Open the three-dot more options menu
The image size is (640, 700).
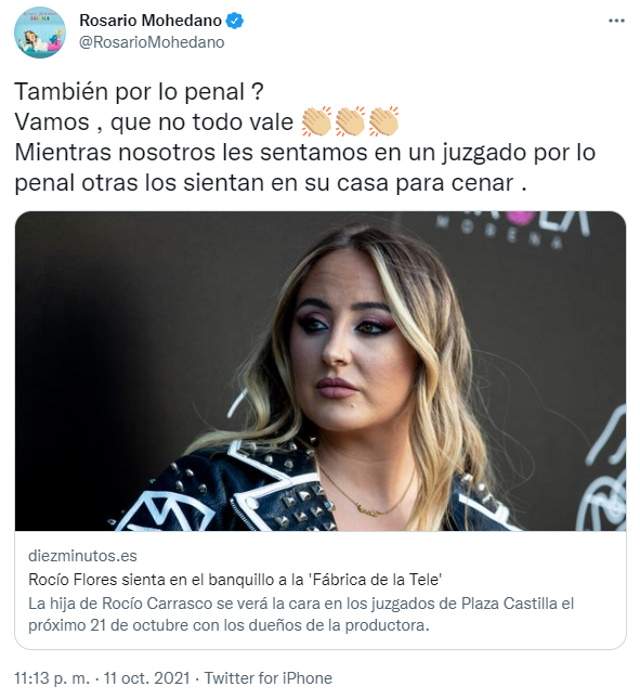pyautogui.click(x=616, y=21)
